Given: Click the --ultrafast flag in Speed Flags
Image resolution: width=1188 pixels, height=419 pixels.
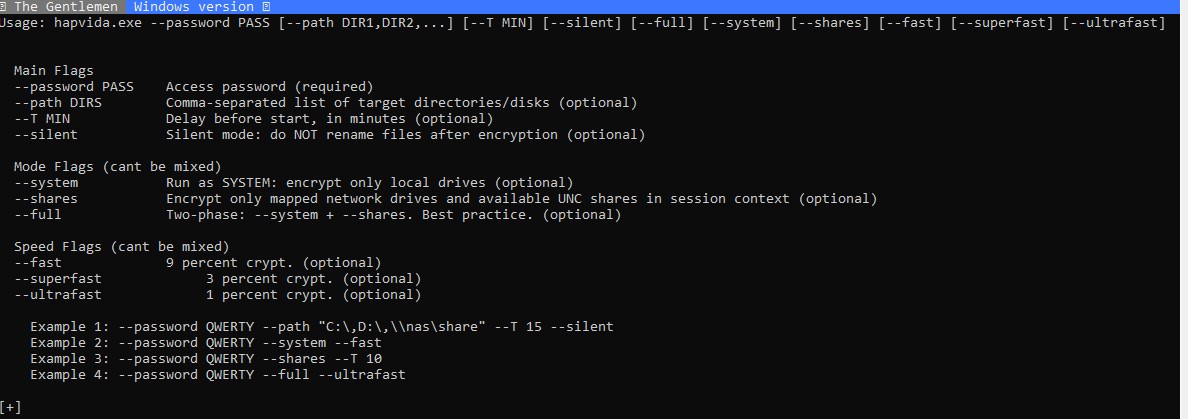Looking at the screenshot, I should coord(58,295).
